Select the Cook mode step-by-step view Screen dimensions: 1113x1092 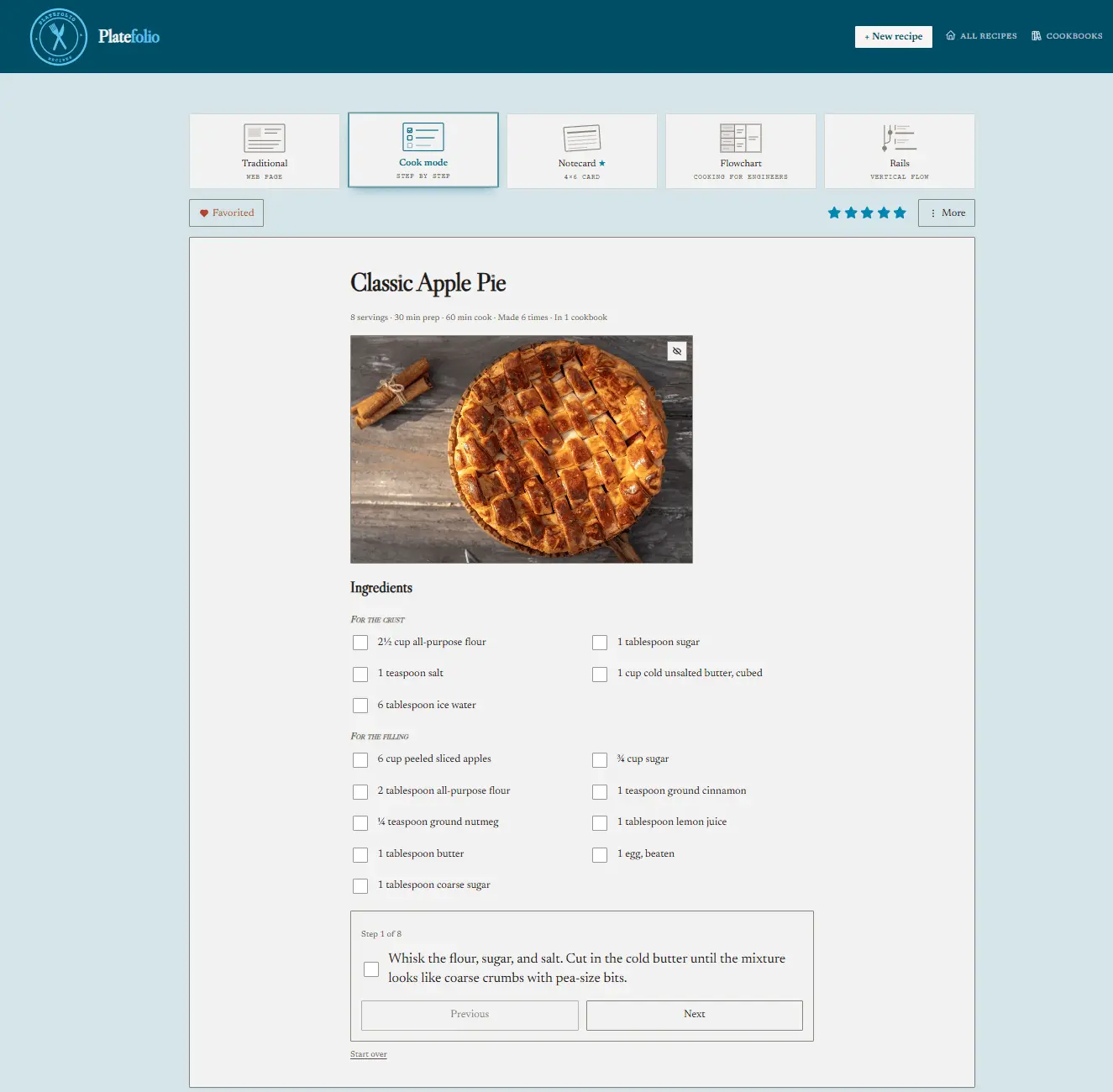click(423, 150)
